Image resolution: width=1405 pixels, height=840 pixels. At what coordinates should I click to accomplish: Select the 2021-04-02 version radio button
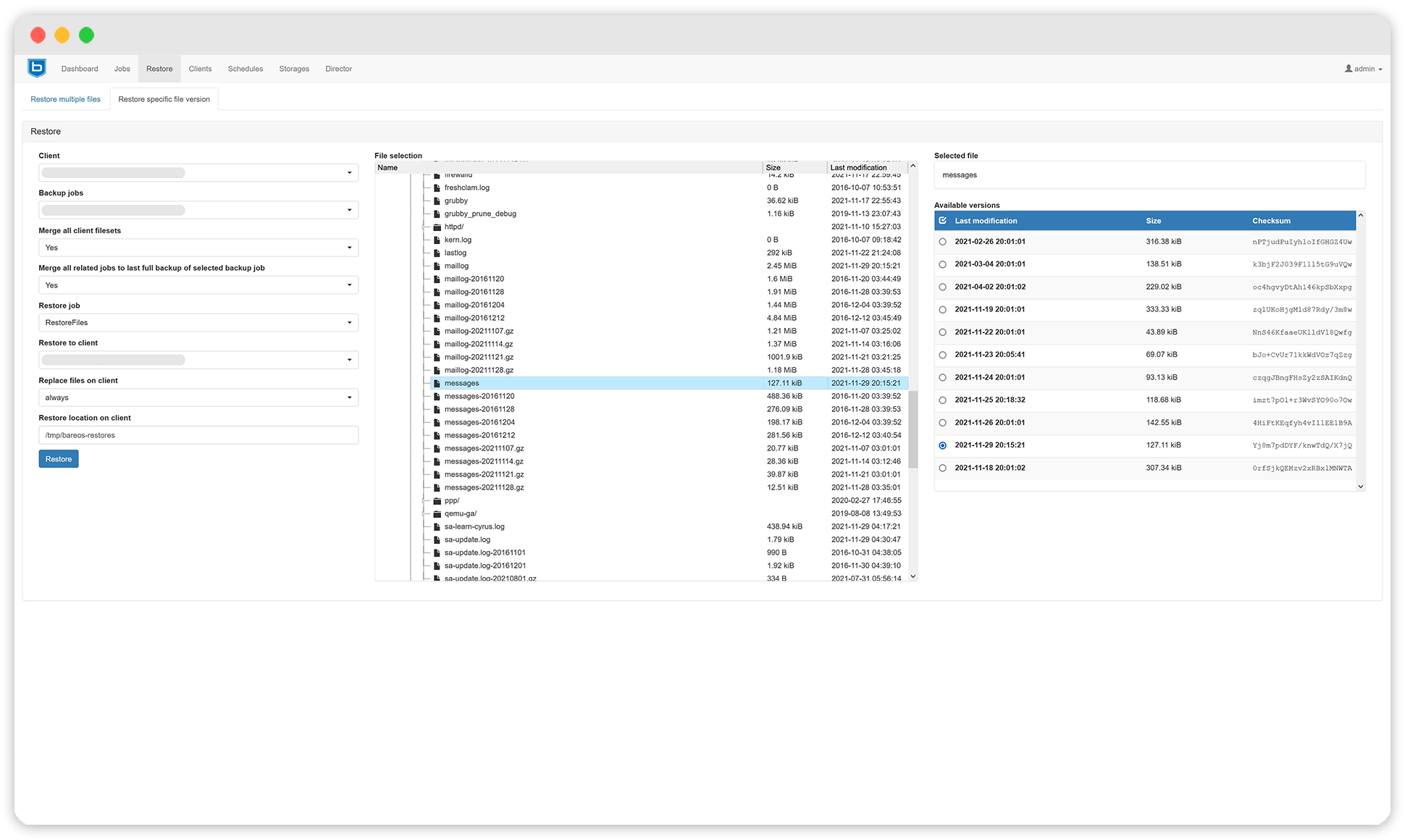(x=942, y=287)
